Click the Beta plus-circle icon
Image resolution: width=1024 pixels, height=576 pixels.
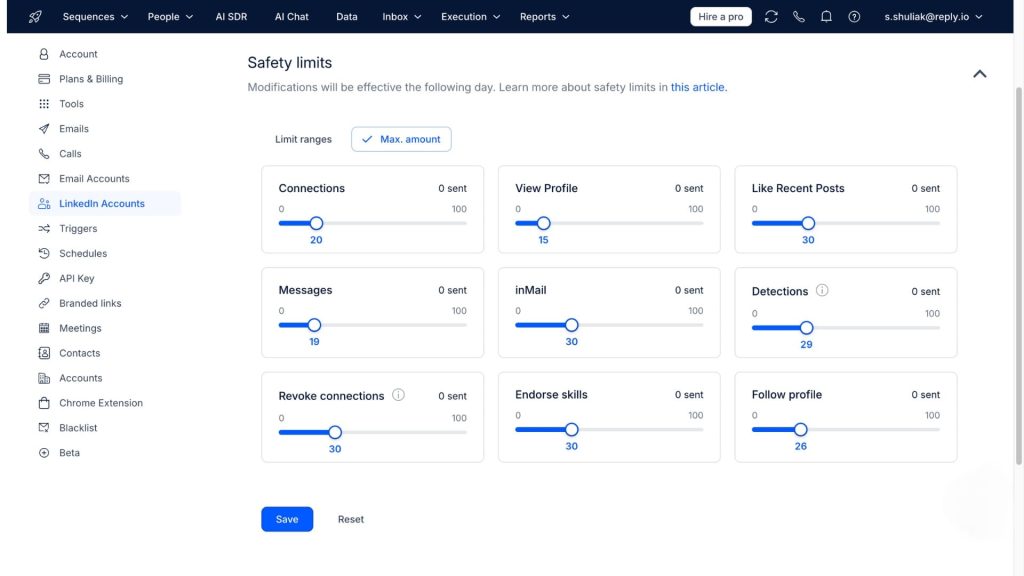[x=44, y=453]
